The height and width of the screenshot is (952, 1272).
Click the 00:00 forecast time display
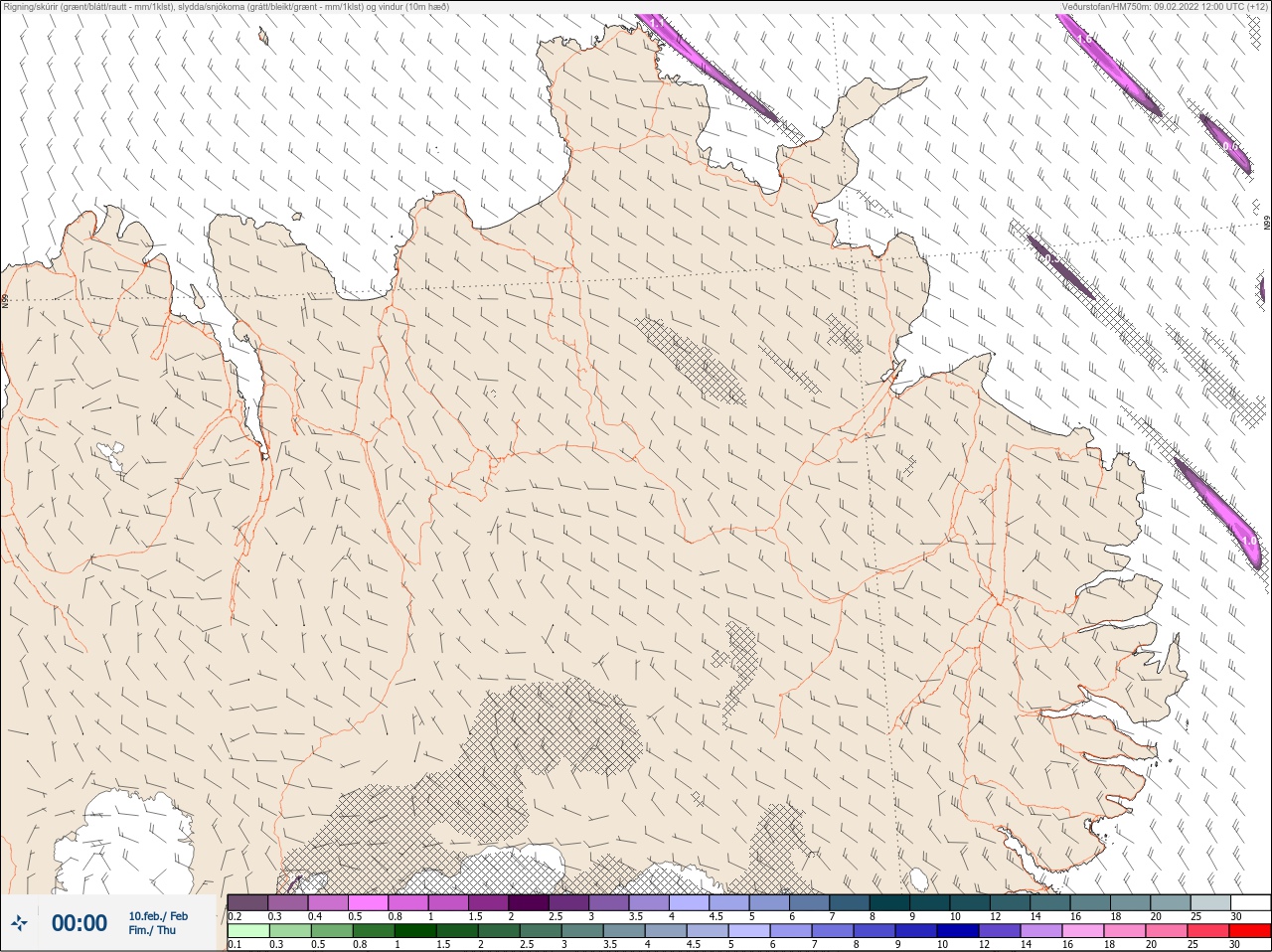pyautogui.click(x=79, y=923)
